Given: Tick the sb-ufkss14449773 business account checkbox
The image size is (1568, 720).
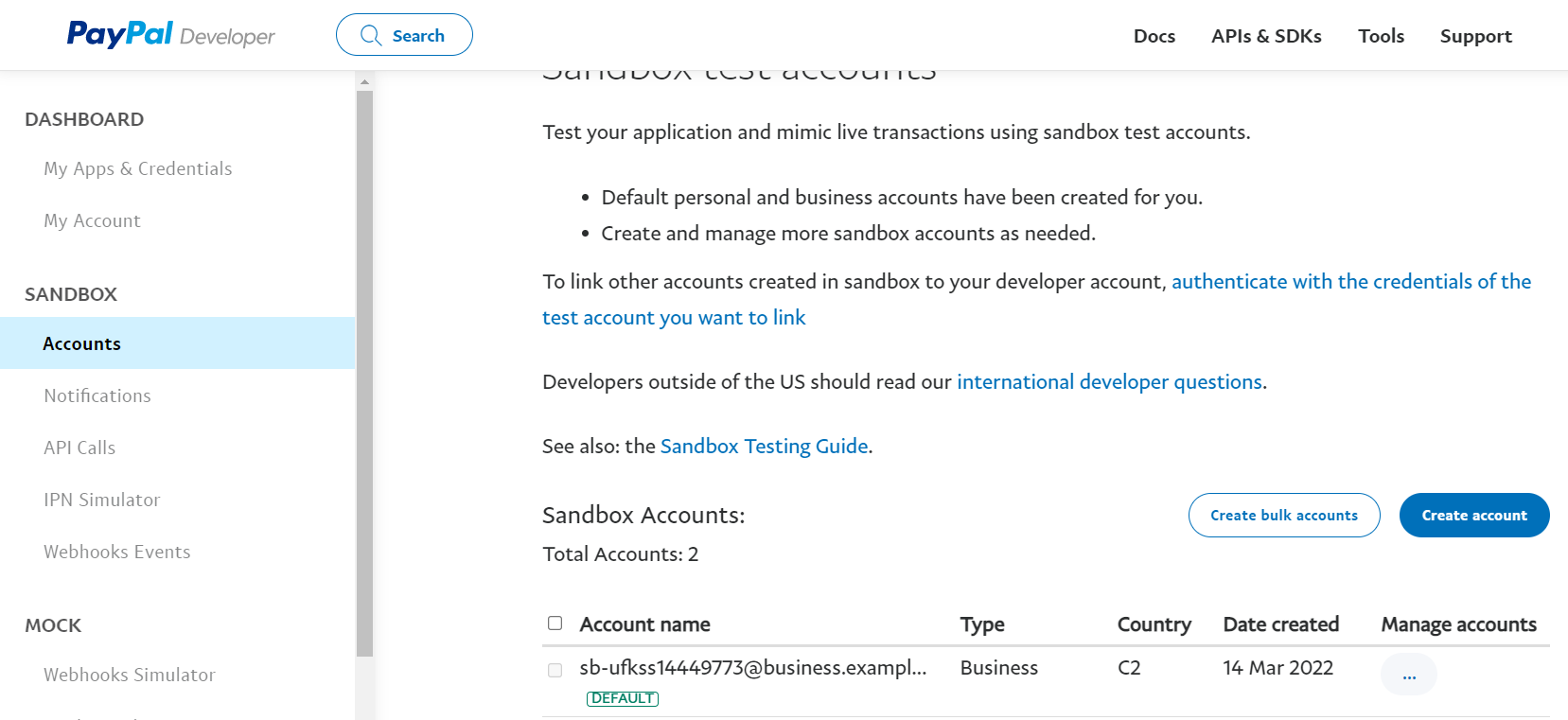Looking at the screenshot, I should [555, 670].
